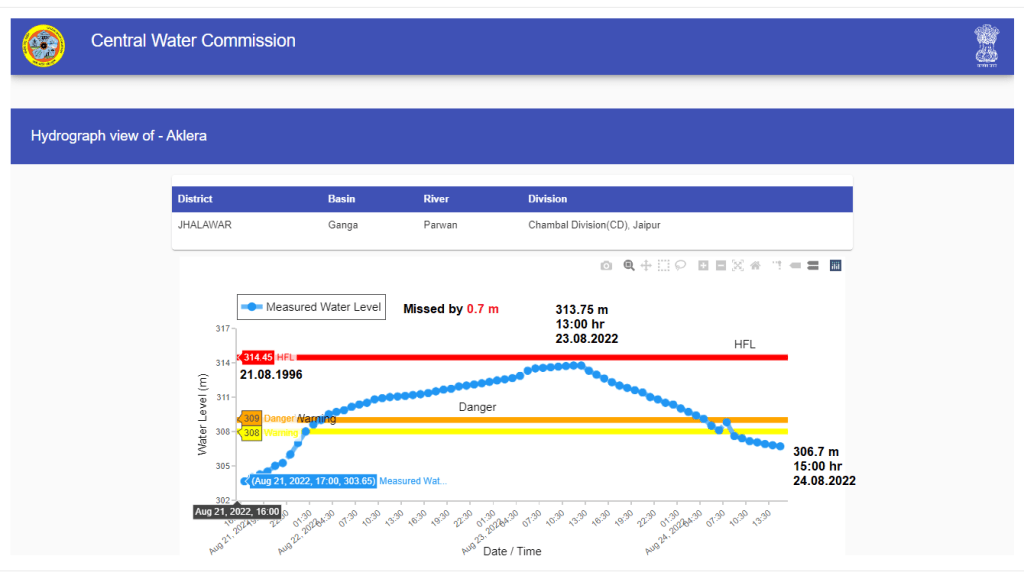Click the Autoscale chart icon
This screenshot has height=582, width=1024.
click(x=738, y=266)
